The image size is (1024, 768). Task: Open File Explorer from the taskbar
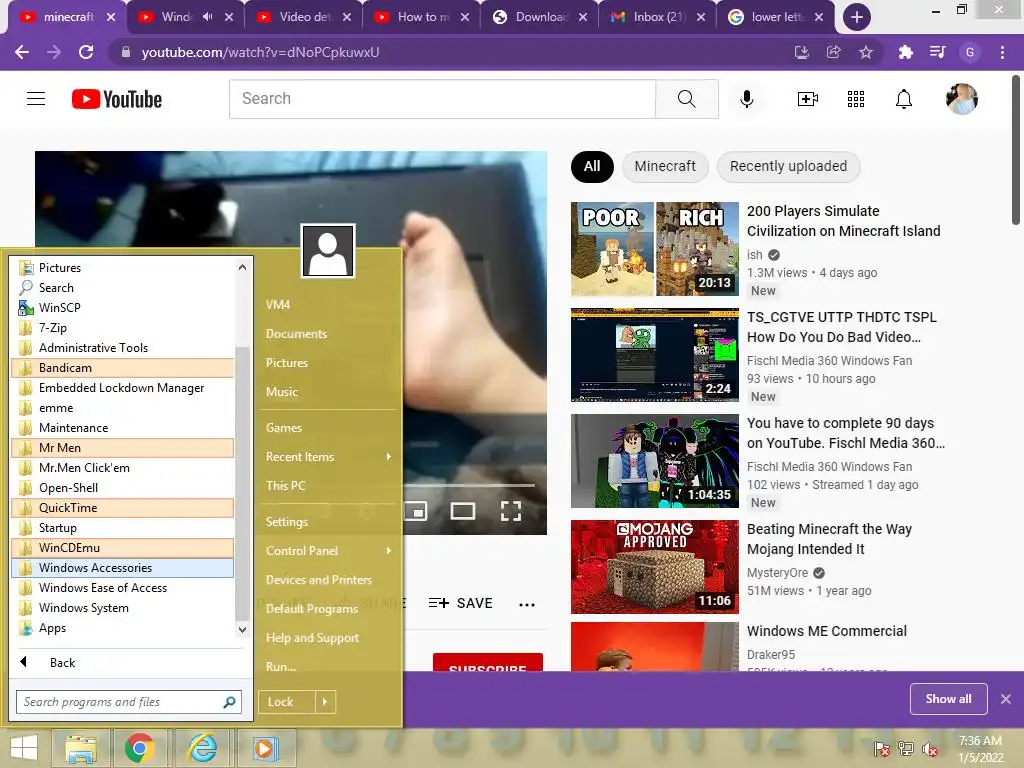tap(80, 748)
